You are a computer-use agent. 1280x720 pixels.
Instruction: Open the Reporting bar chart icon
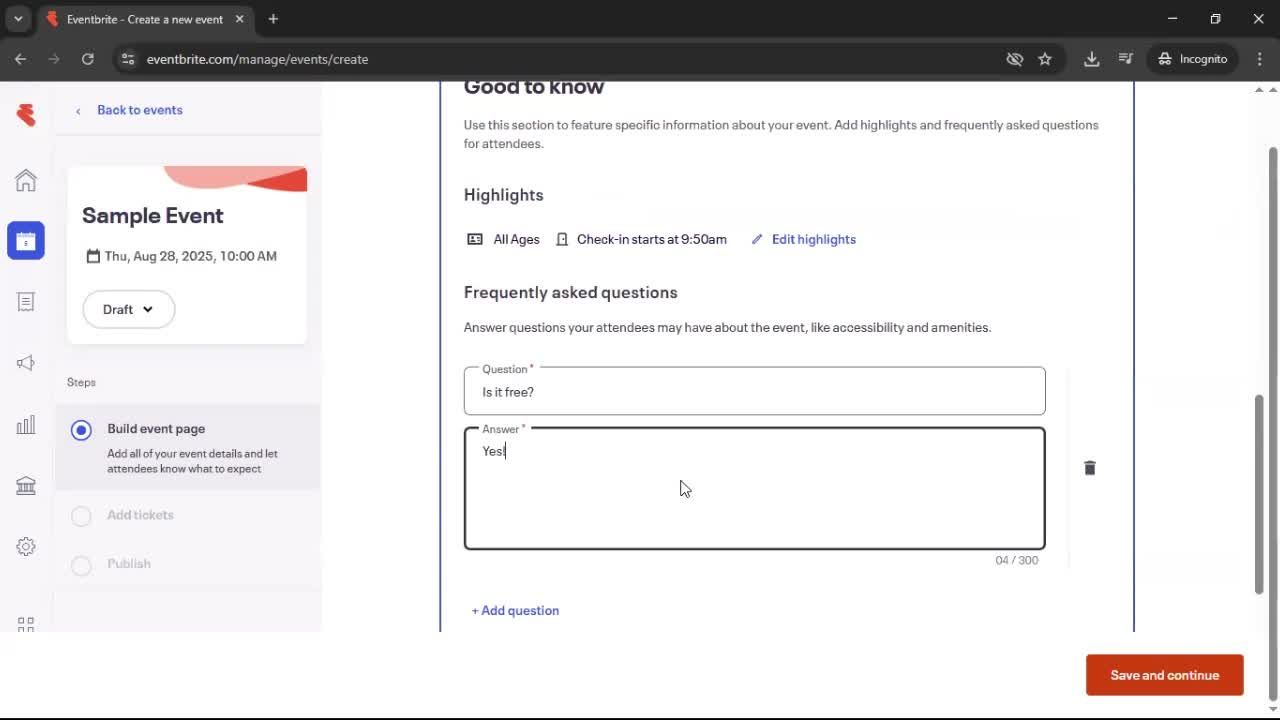click(26, 425)
